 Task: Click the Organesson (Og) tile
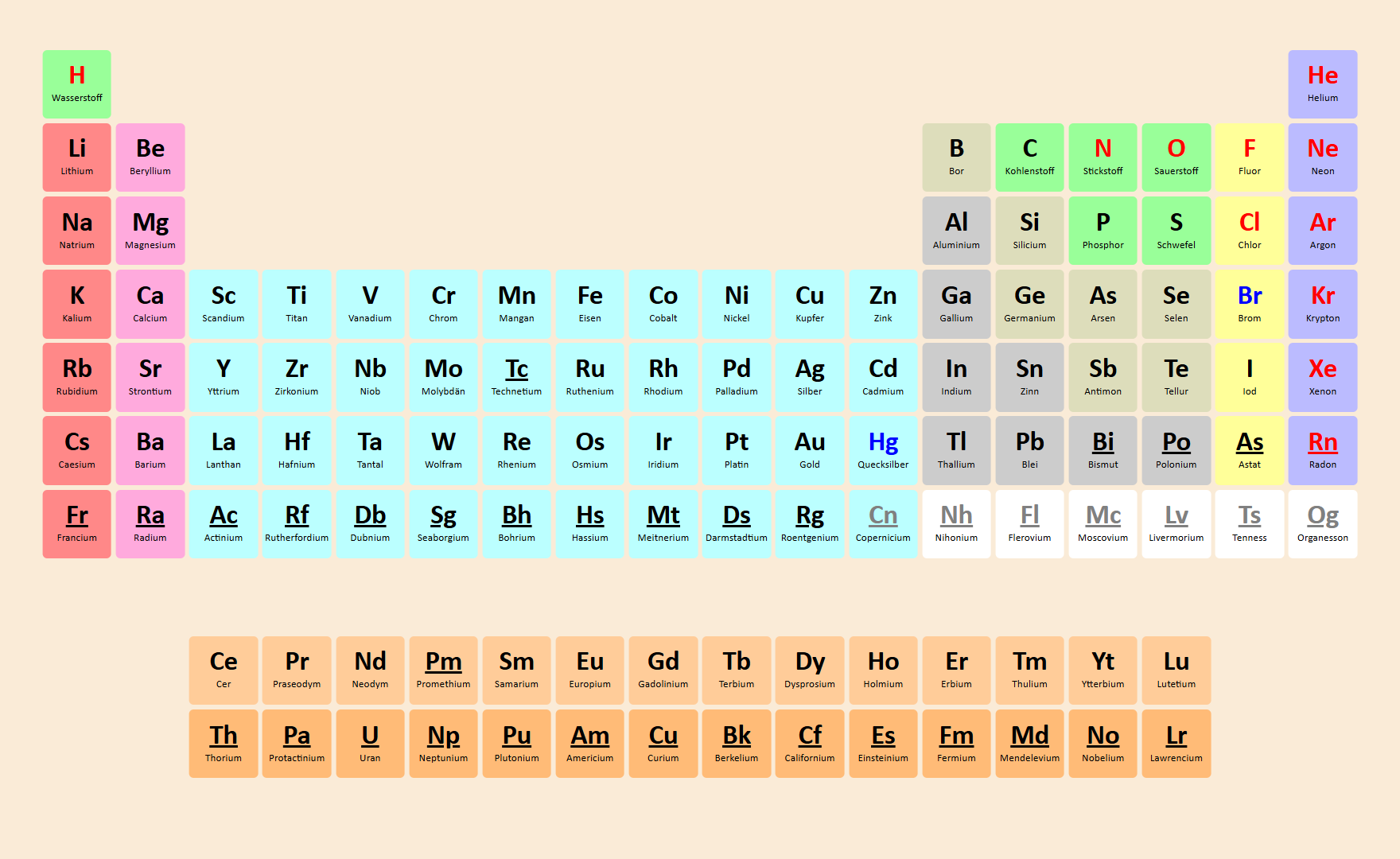(x=1323, y=524)
